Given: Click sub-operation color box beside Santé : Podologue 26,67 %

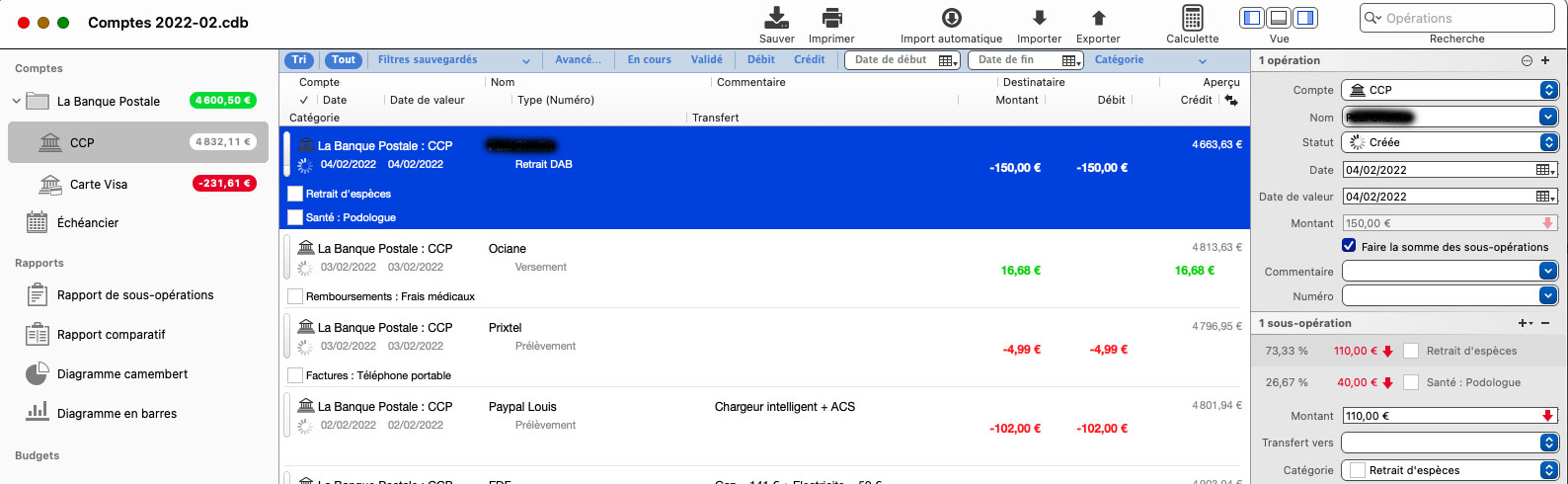Looking at the screenshot, I should click(1411, 382).
